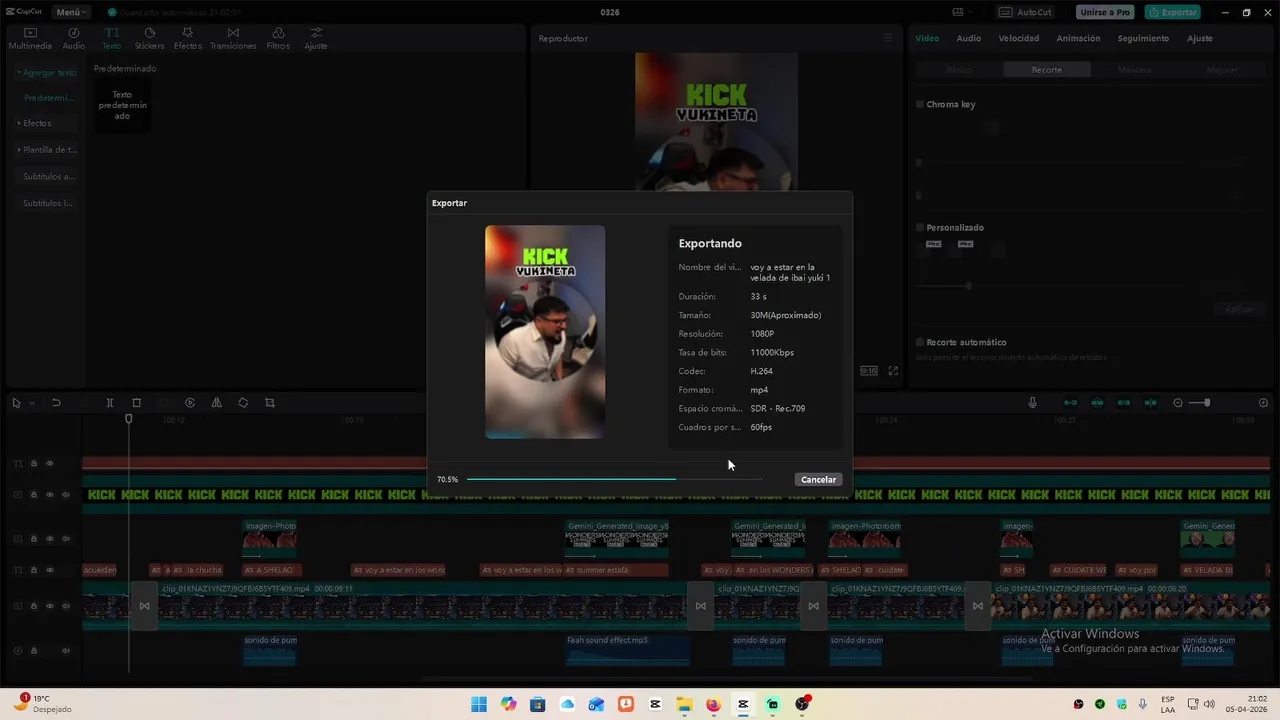Screen dimensions: 1280x720
Task: Switch to the Recorte sub-tab
Action: (x=1047, y=70)
